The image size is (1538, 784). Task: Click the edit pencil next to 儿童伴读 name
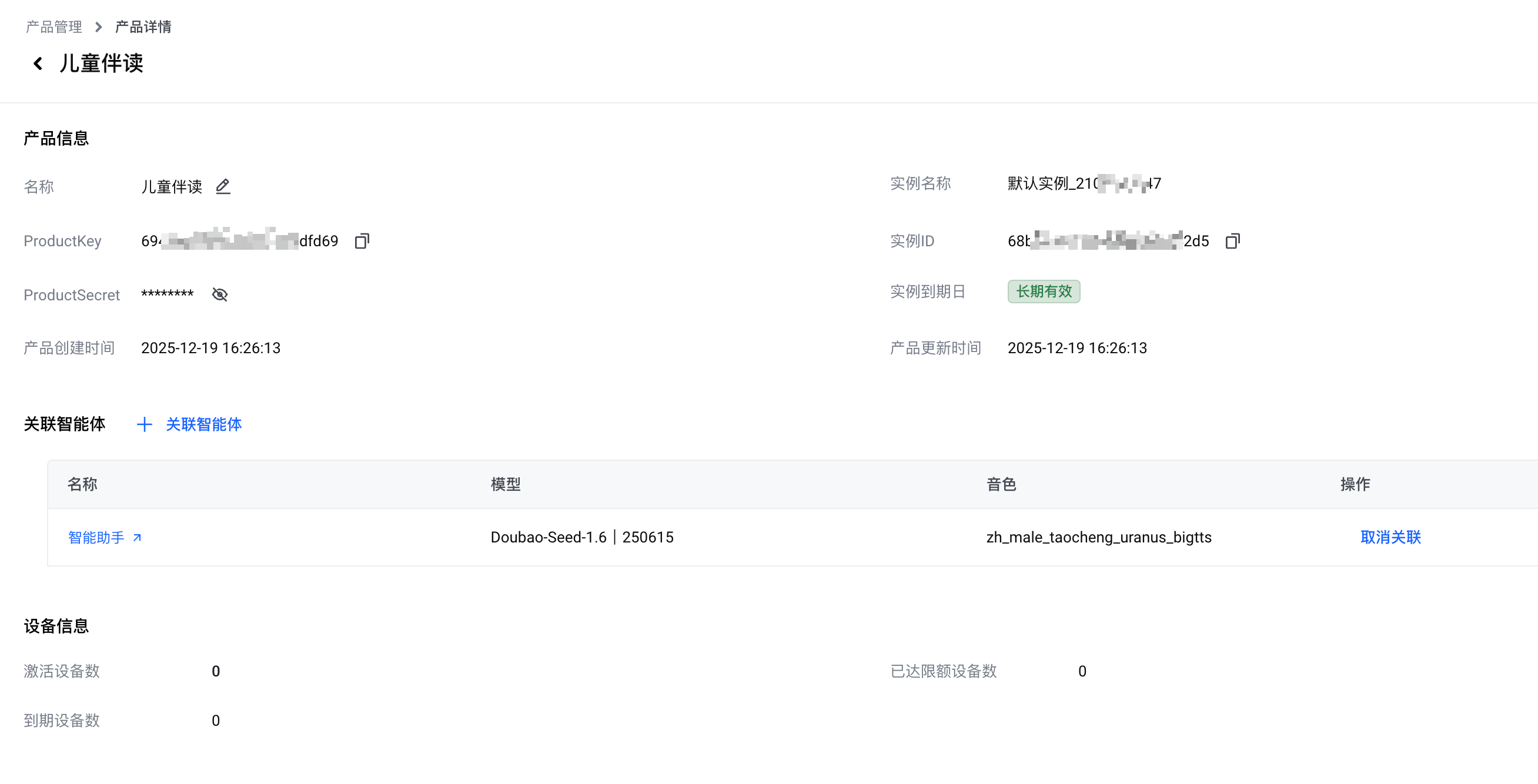pos(223,187)
